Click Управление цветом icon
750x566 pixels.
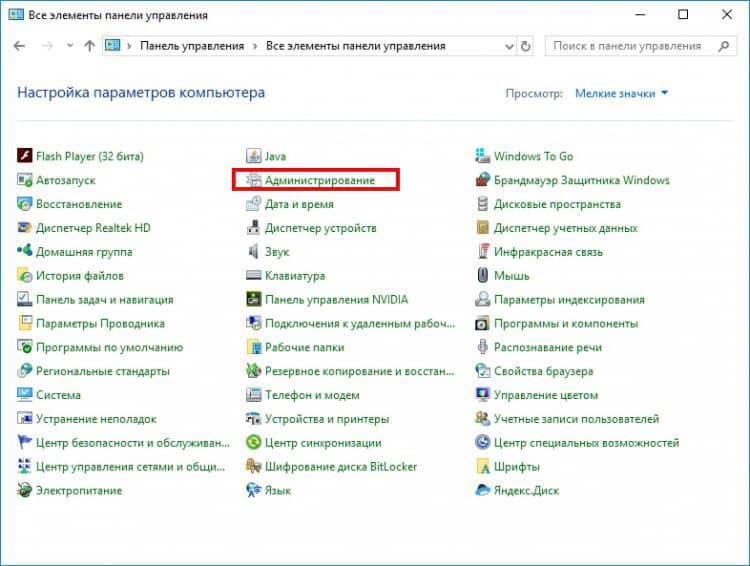tap(482, 395)
